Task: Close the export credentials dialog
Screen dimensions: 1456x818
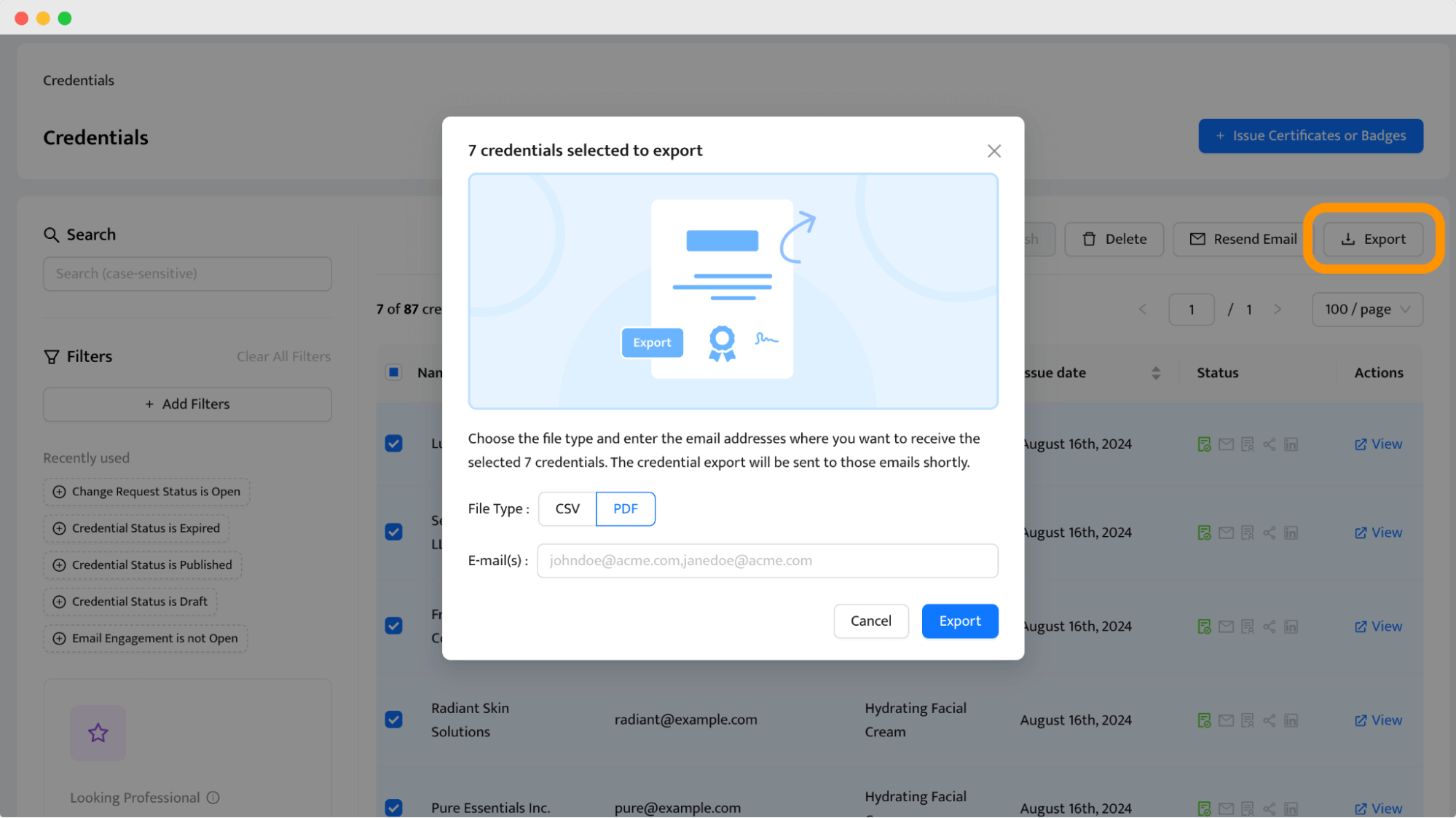Action: 993,151
